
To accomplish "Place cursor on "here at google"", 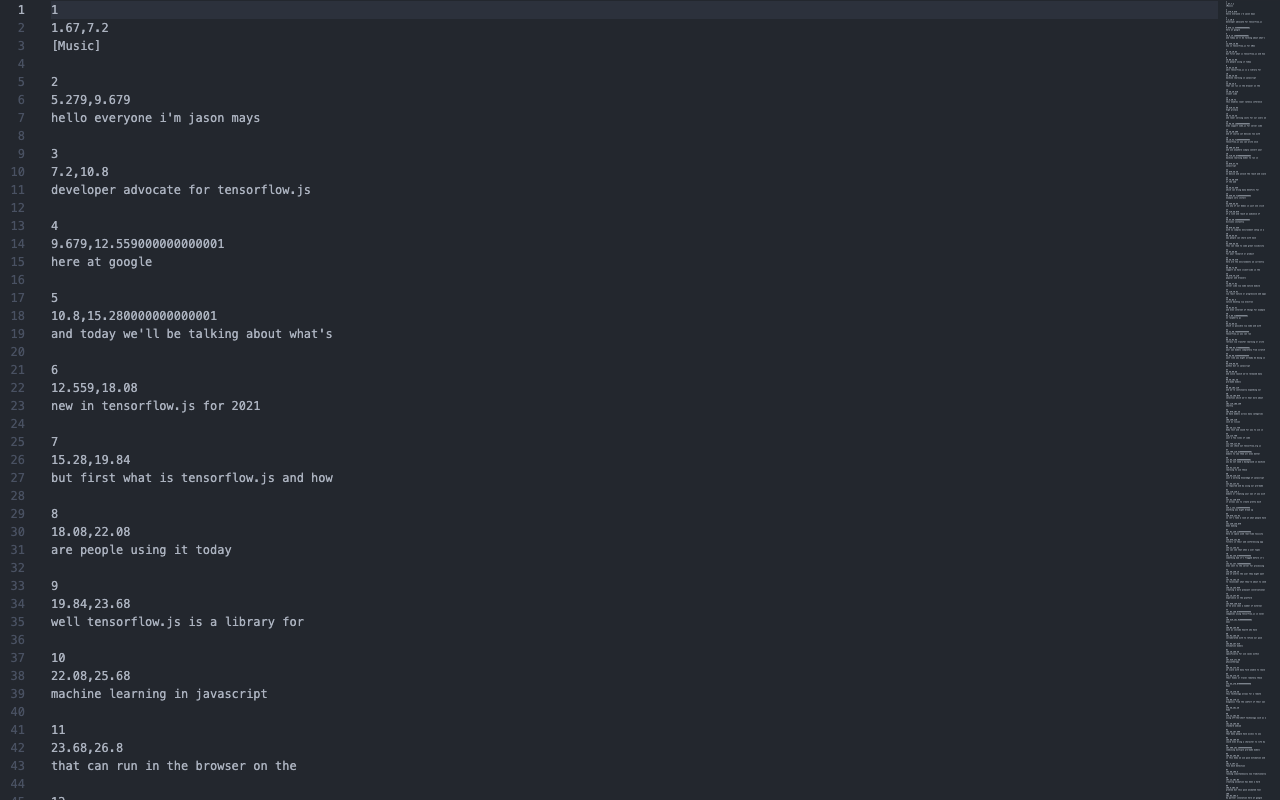I will 101,262.
